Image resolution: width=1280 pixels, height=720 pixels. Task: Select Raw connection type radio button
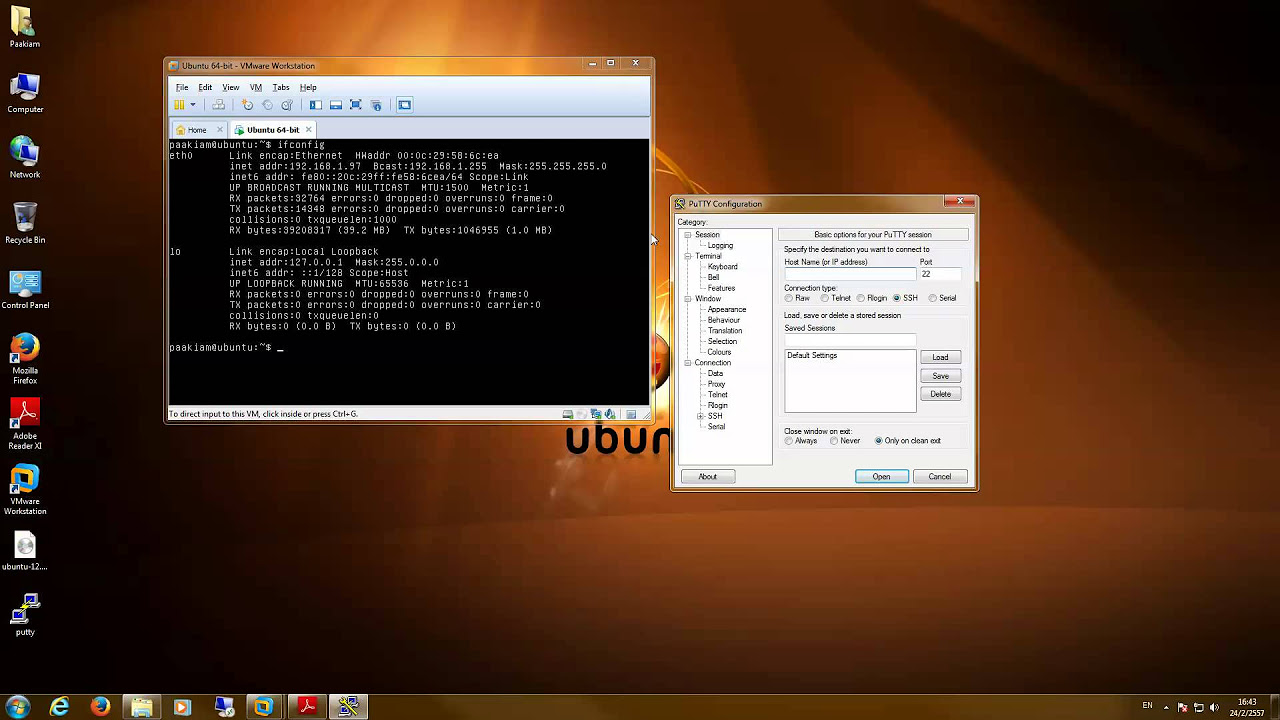pyautogui.click(x=789, y=298)
